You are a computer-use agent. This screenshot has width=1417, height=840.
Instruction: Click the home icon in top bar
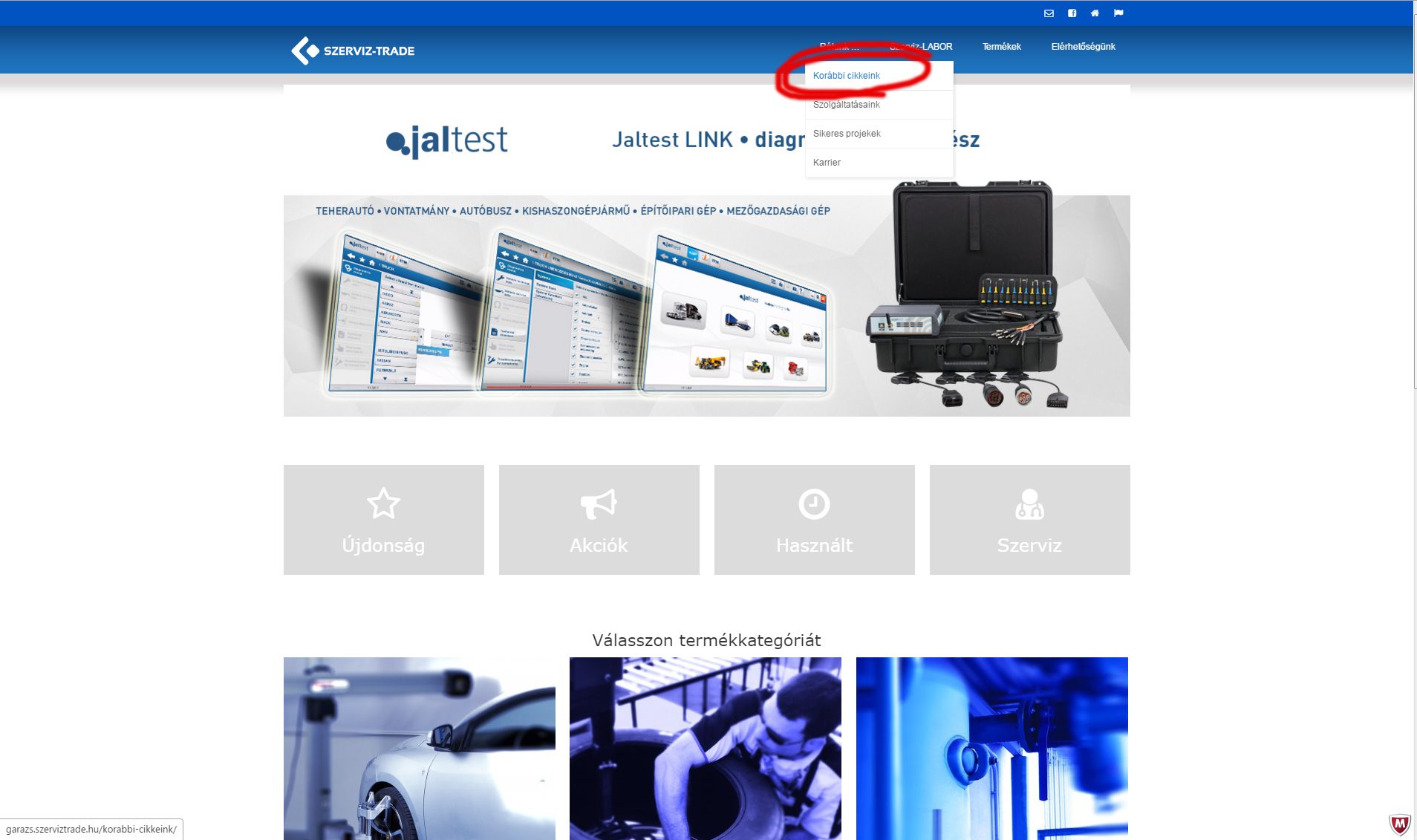click(1095, 13)
